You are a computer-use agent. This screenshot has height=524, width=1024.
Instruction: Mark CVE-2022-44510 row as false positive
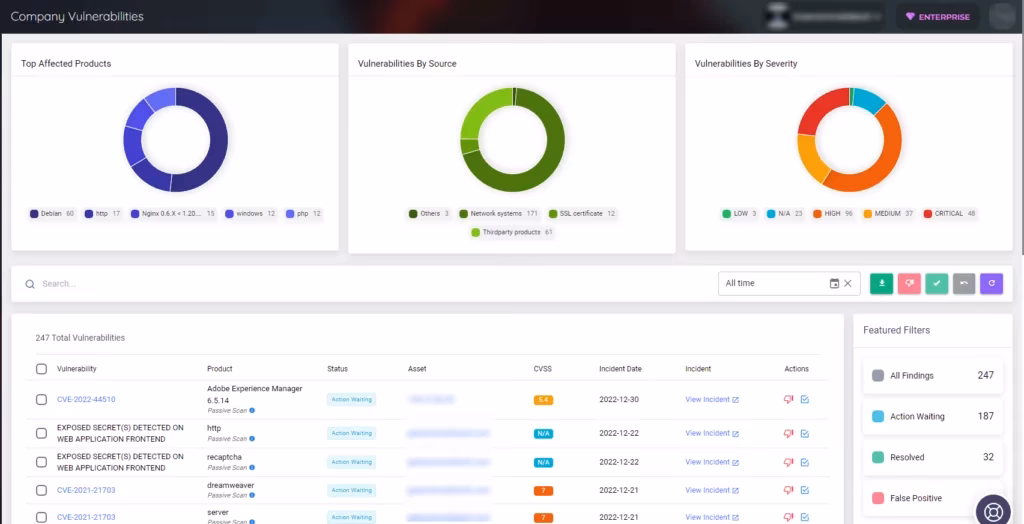click(788, 399)
